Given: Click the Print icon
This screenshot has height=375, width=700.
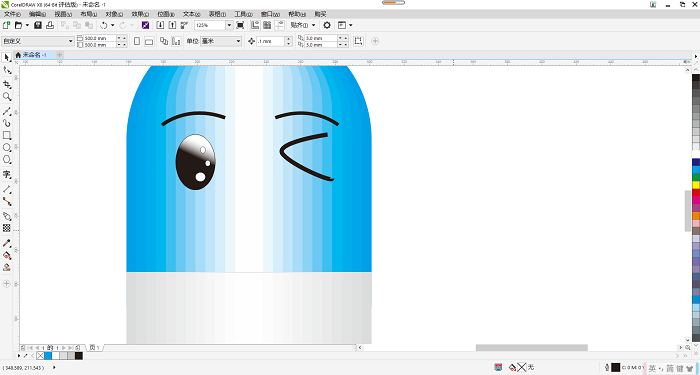Looking at the screenshot, I should point(50,25).
